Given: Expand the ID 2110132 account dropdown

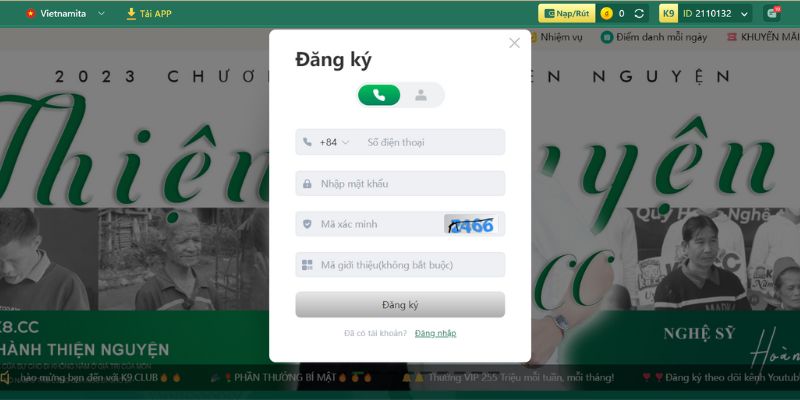Looking at the screenshot, I should [705, 14].
